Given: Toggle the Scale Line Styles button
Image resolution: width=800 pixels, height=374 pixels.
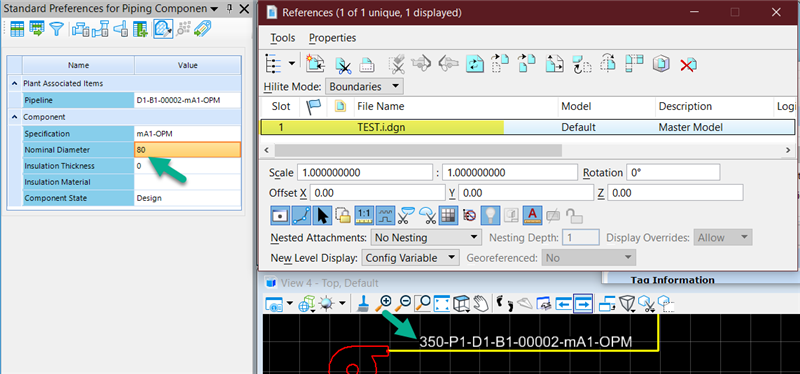Looking at the screenshot, I should coord(385,216).
